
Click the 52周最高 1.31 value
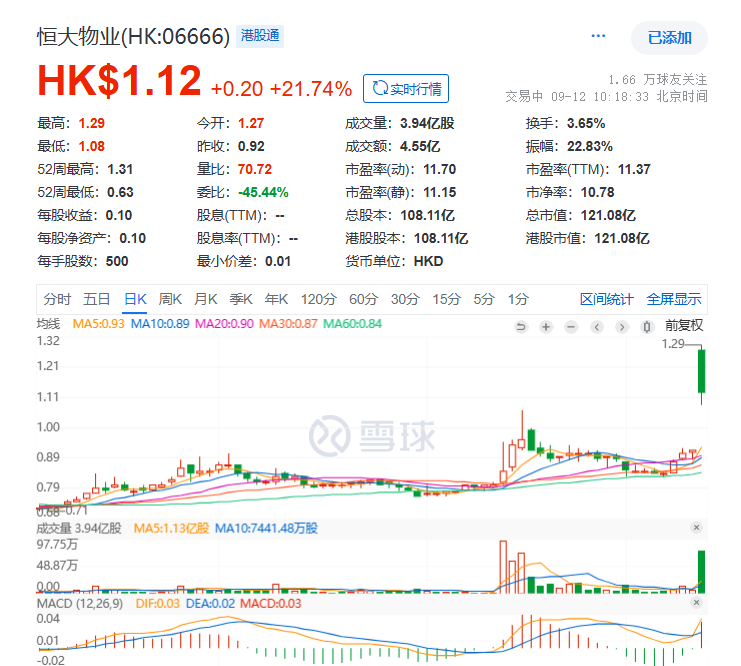pyautogui.click(x=120, y=169)
